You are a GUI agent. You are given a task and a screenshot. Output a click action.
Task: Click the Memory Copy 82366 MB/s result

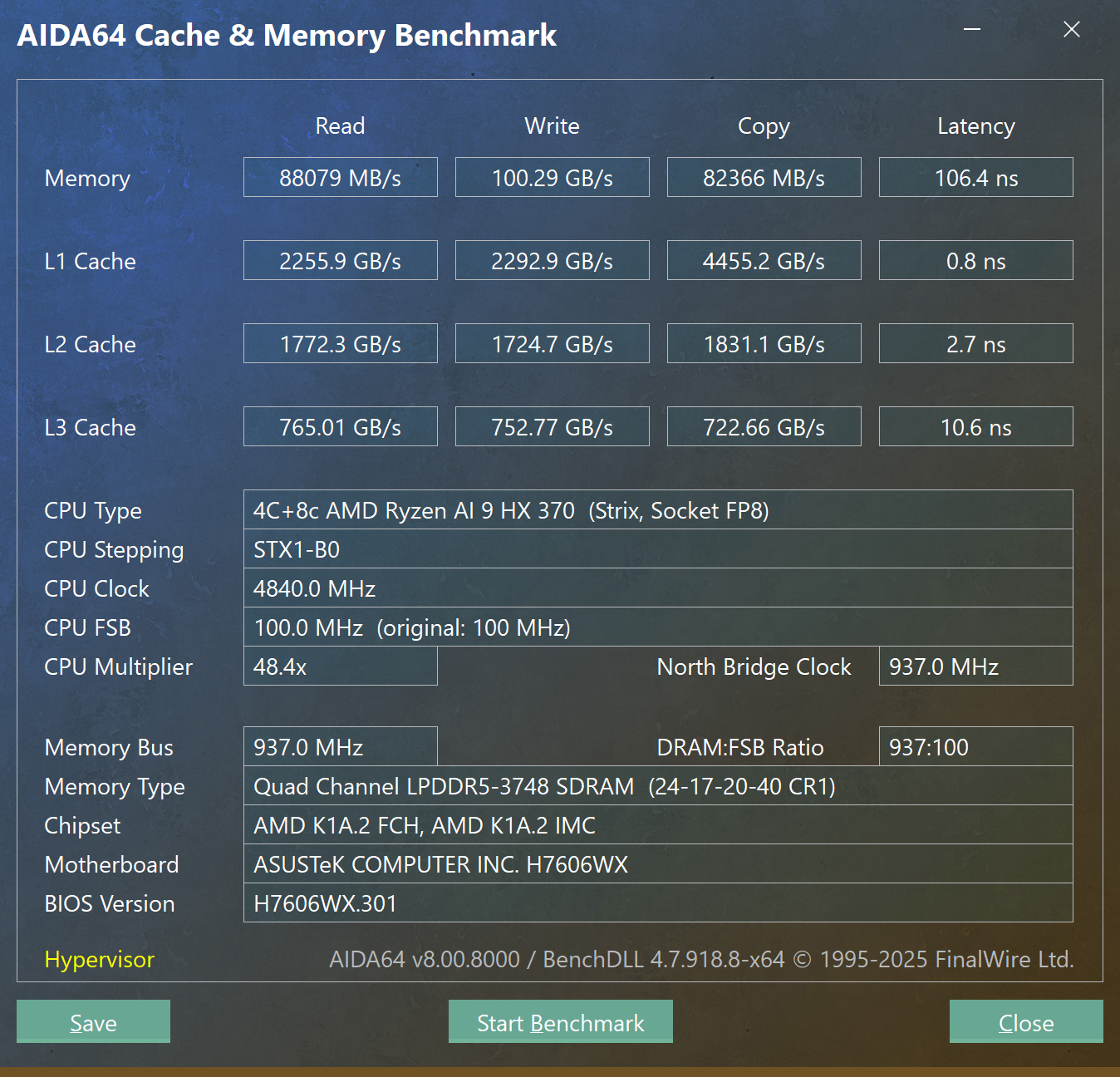point(764,177)
